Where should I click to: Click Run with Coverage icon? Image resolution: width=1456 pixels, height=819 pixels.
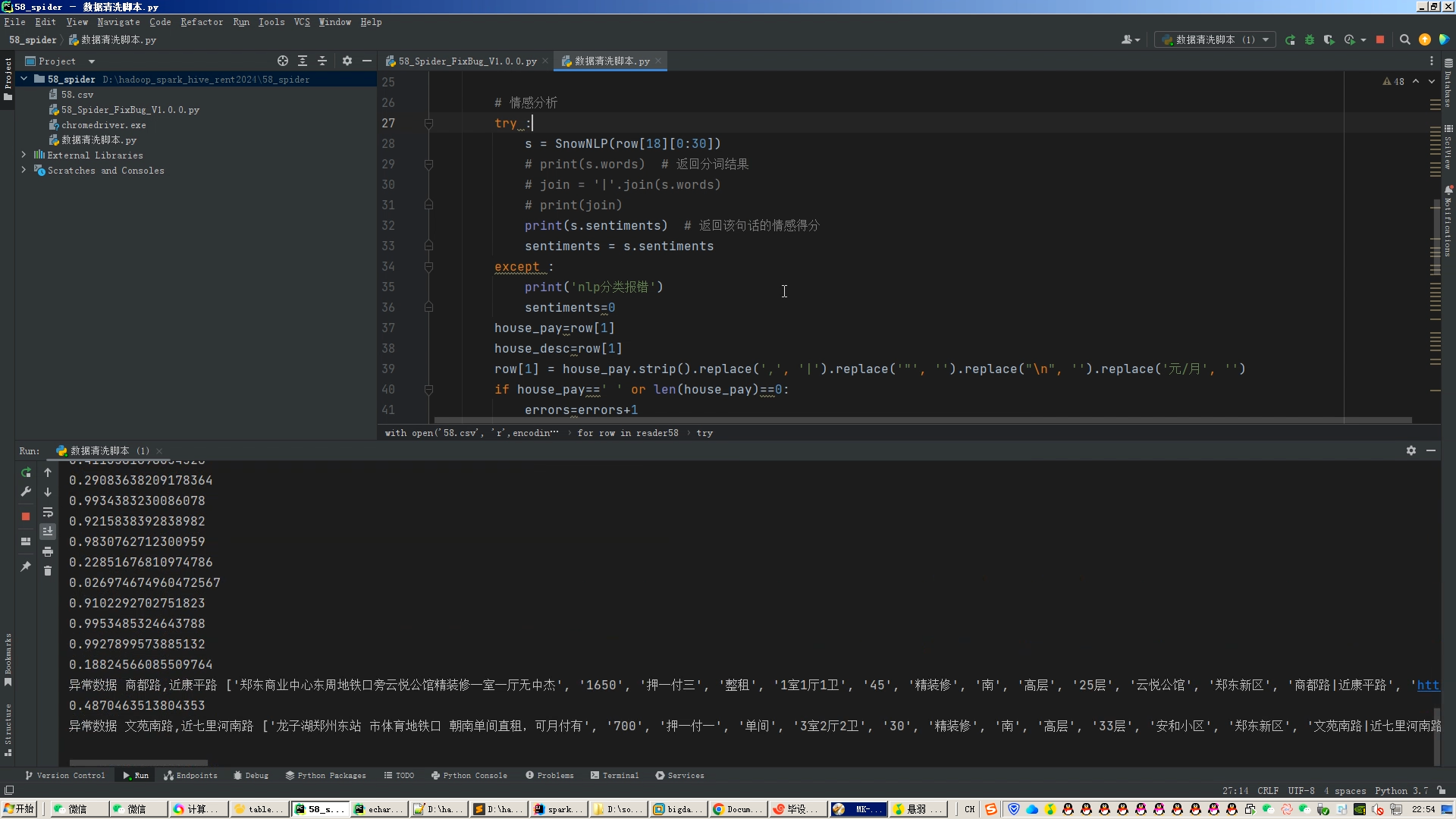(1329, 40)
